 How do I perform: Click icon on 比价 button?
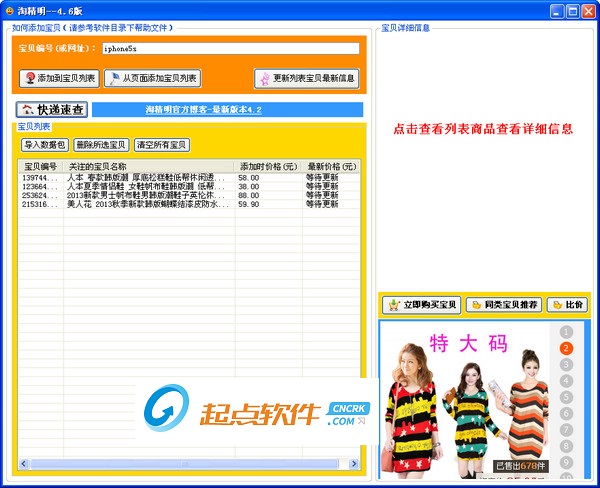click(x=558, y=305)
